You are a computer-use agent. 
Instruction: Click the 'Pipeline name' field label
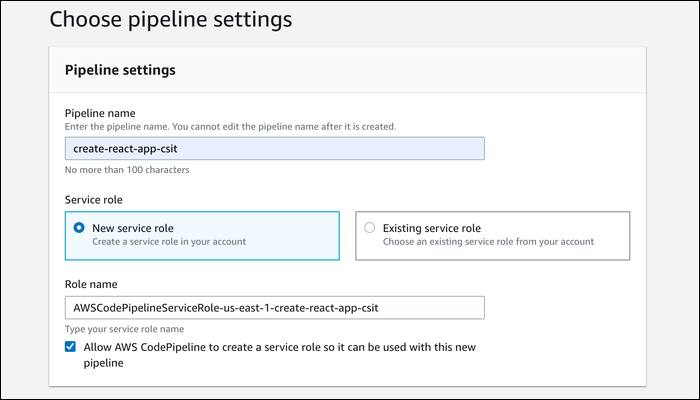100,113
